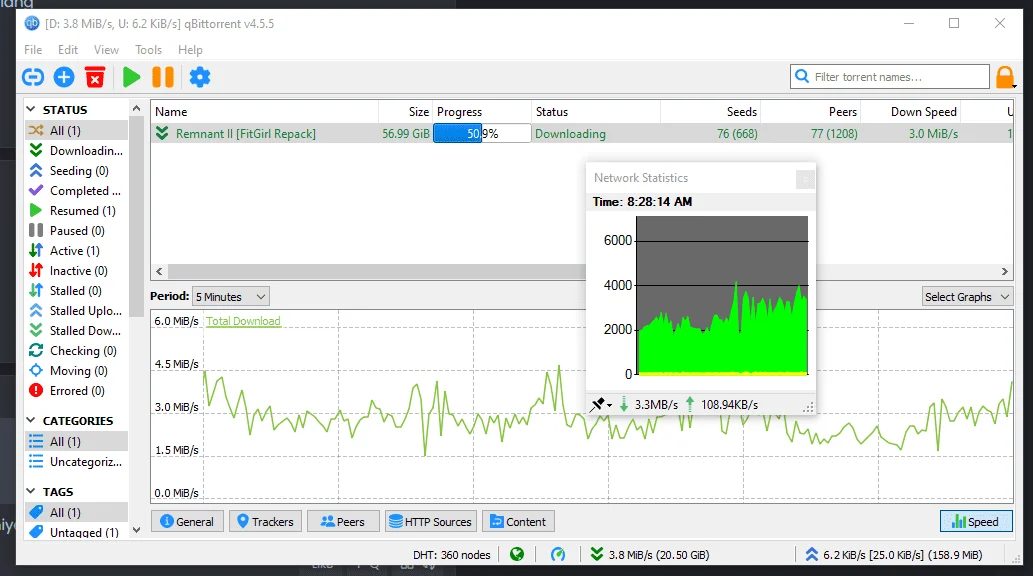Select Resumed (1) status filter
Viewport: 1033px width, 576px height.
coord(76,211)
